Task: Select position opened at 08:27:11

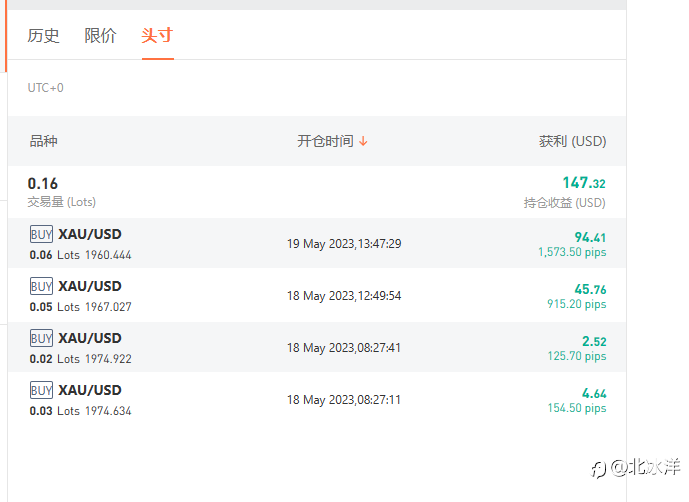Action: pyautogui.click(x=344, y=400)
